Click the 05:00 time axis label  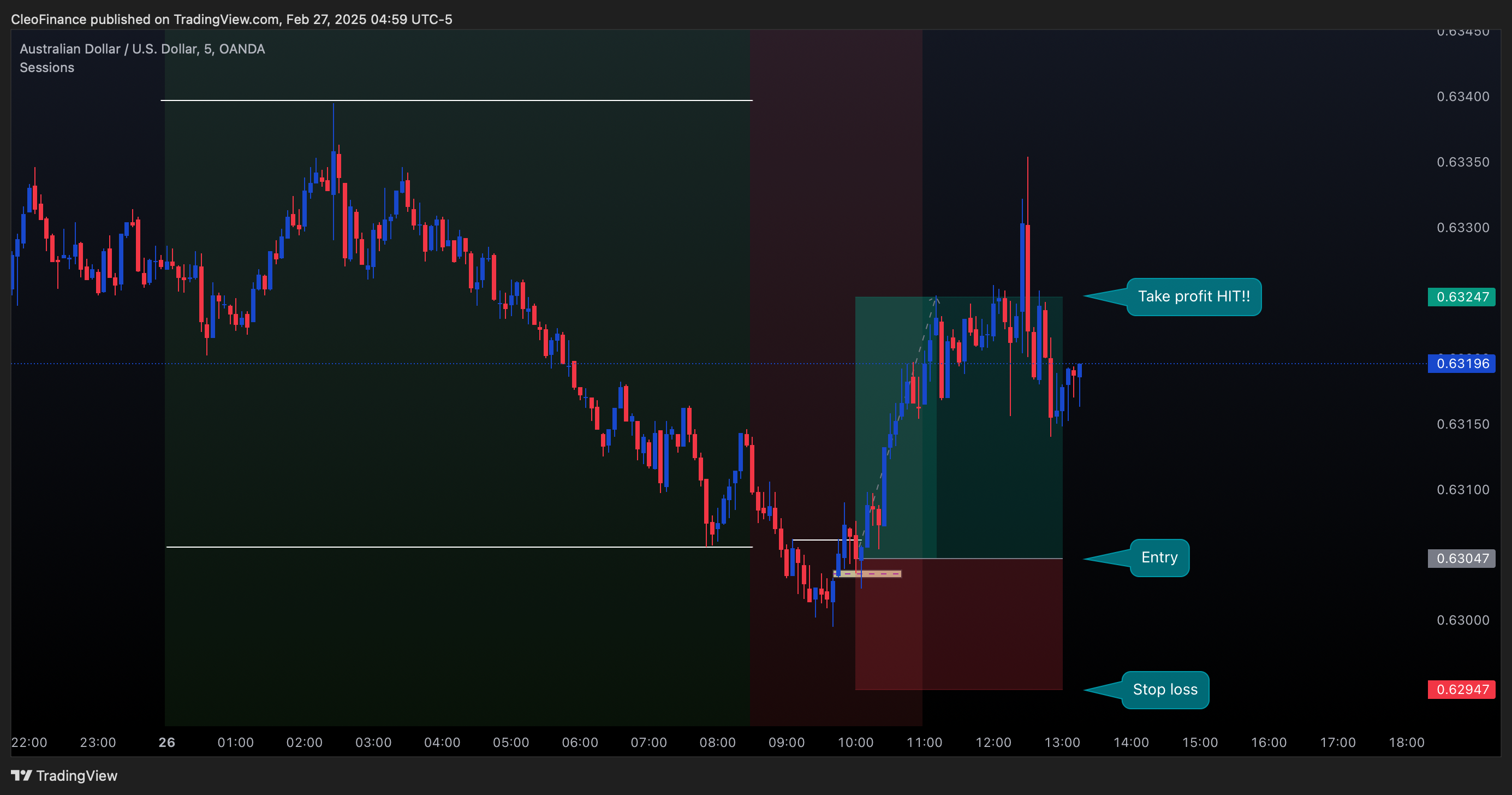511,742
